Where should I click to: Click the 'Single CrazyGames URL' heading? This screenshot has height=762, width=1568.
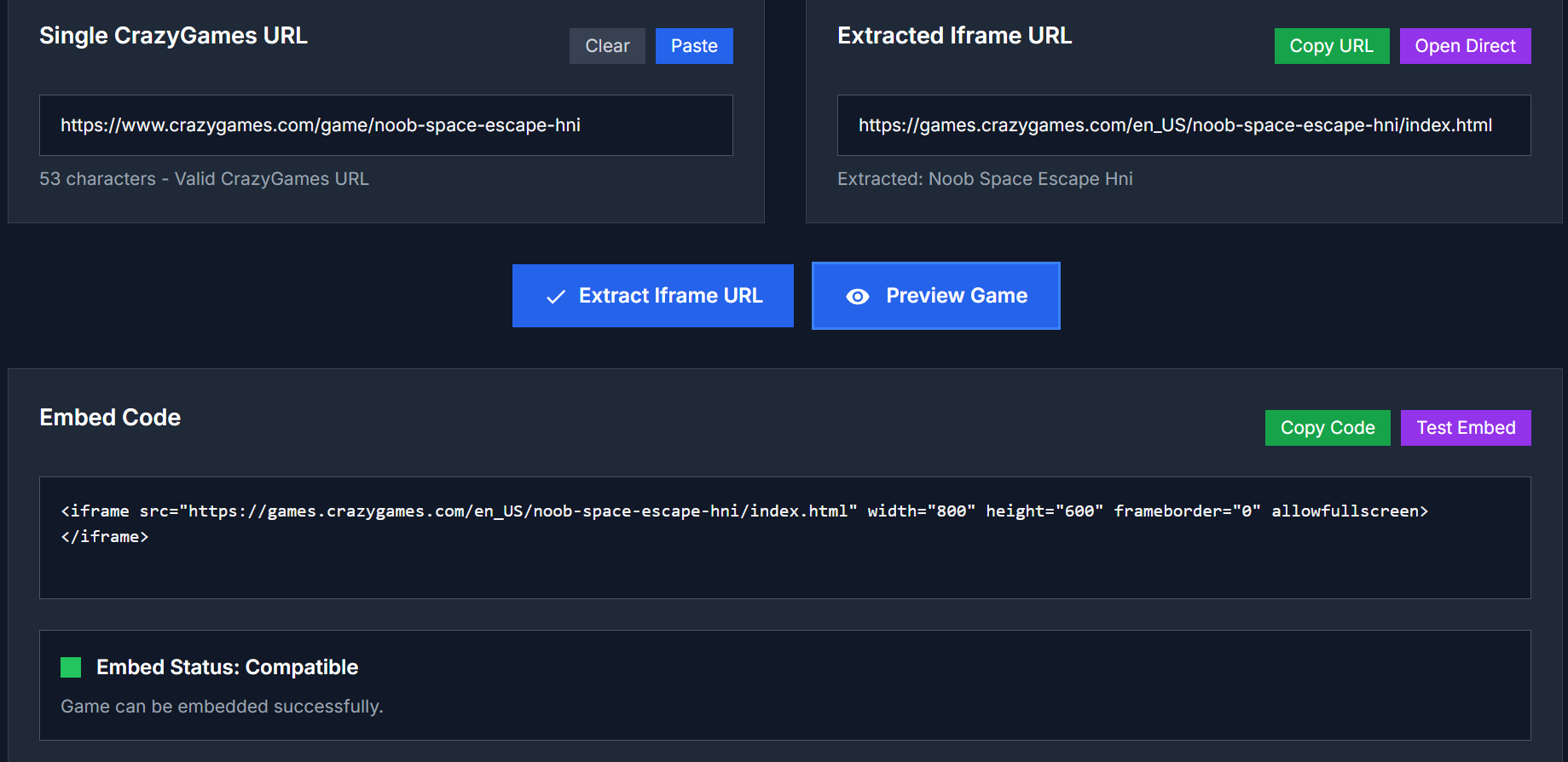pyautogui.click(x=173, y=36)
